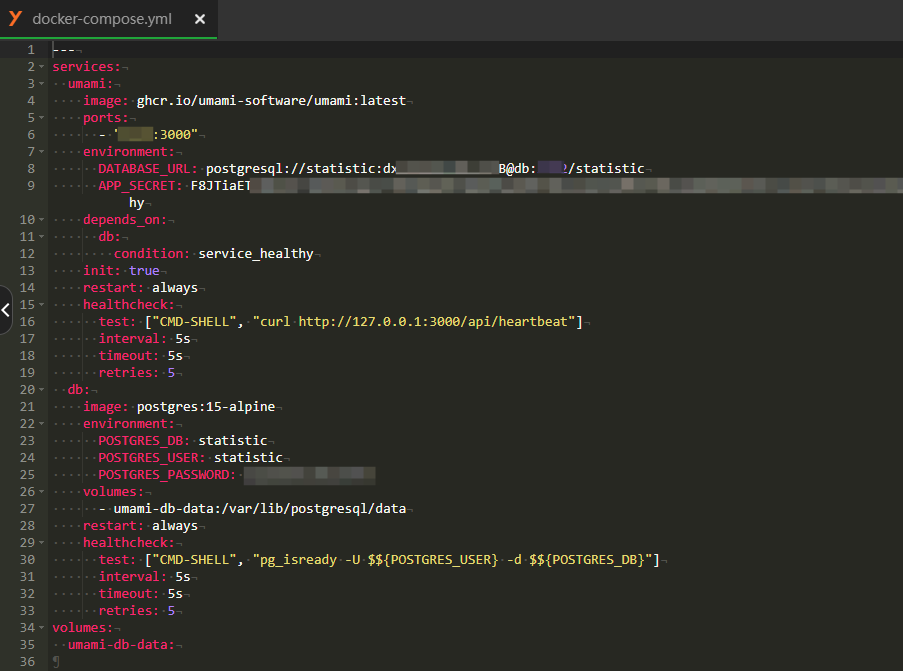Click line number 1 in gutter
903x671 pixels.
(x=31, y=50)
